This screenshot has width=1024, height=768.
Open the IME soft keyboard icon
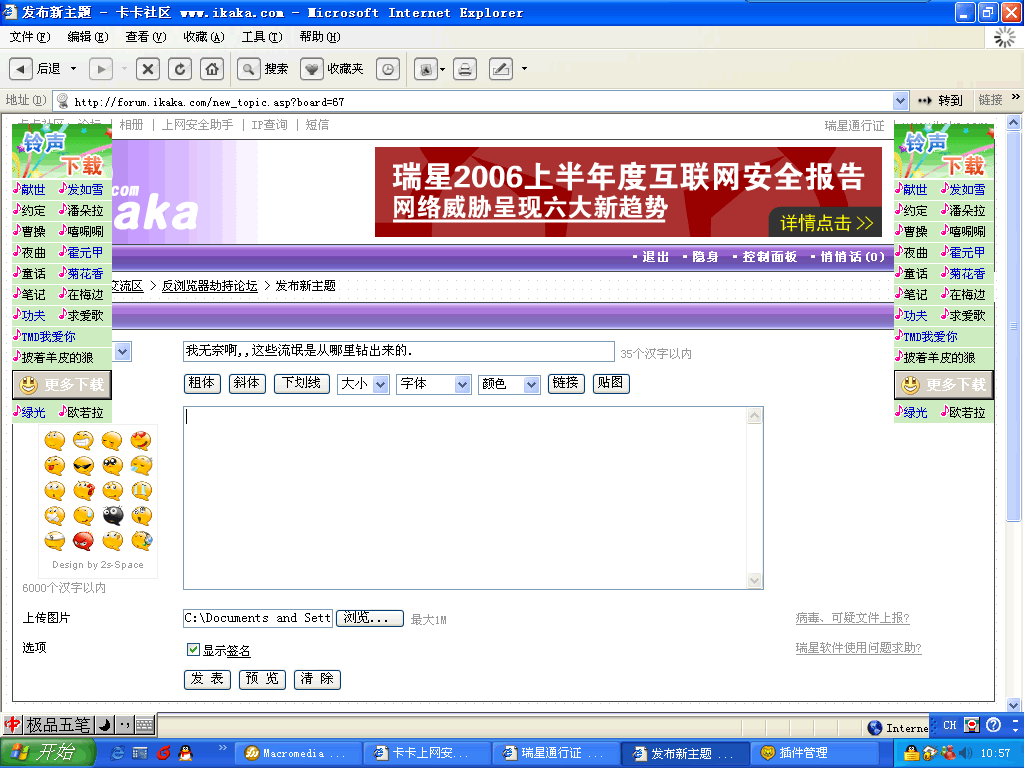click(x=144, y=724)
